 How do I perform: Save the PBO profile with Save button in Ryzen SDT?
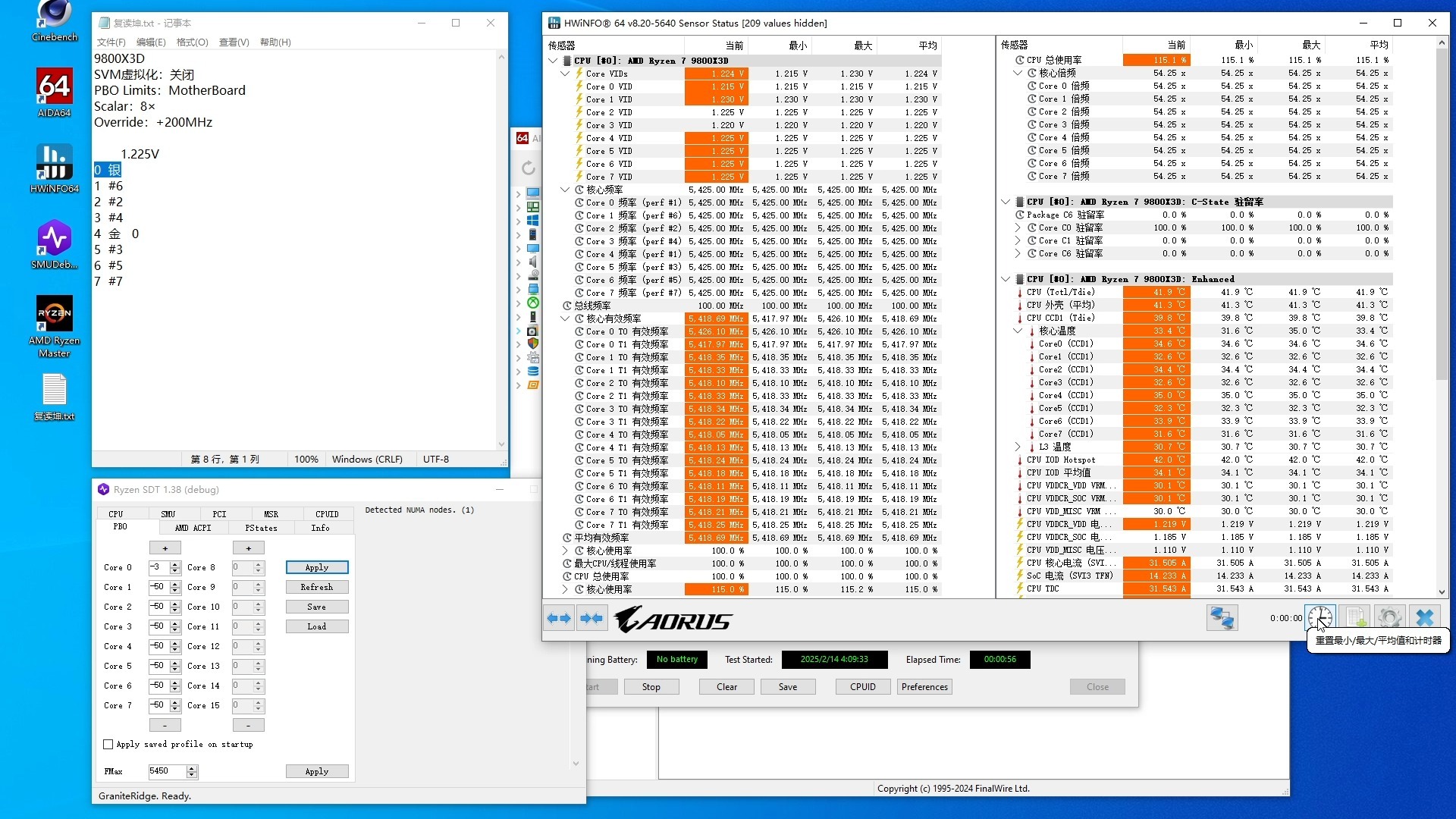pos(317,607)
